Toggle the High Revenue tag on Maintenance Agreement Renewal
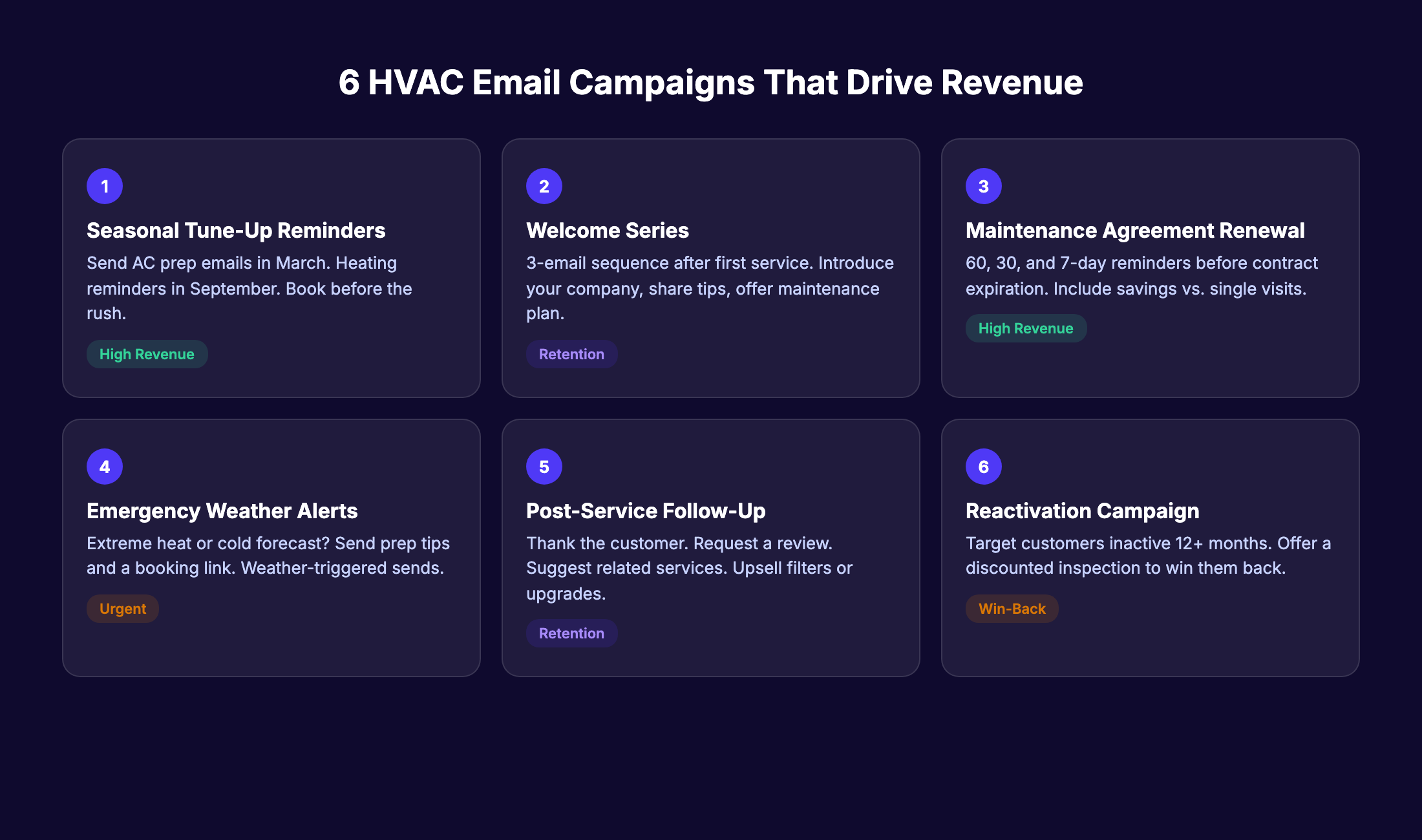 click(x=1026, y=328)
